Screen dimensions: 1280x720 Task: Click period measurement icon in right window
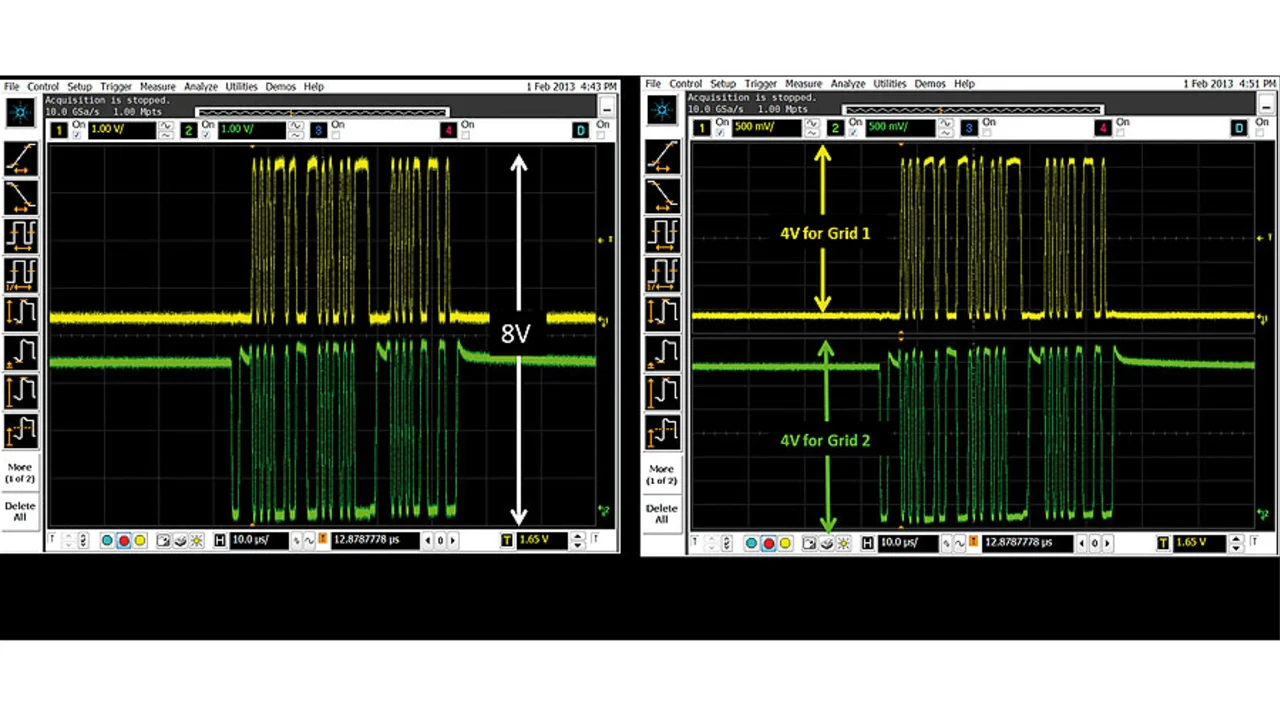tap(661, 234)
